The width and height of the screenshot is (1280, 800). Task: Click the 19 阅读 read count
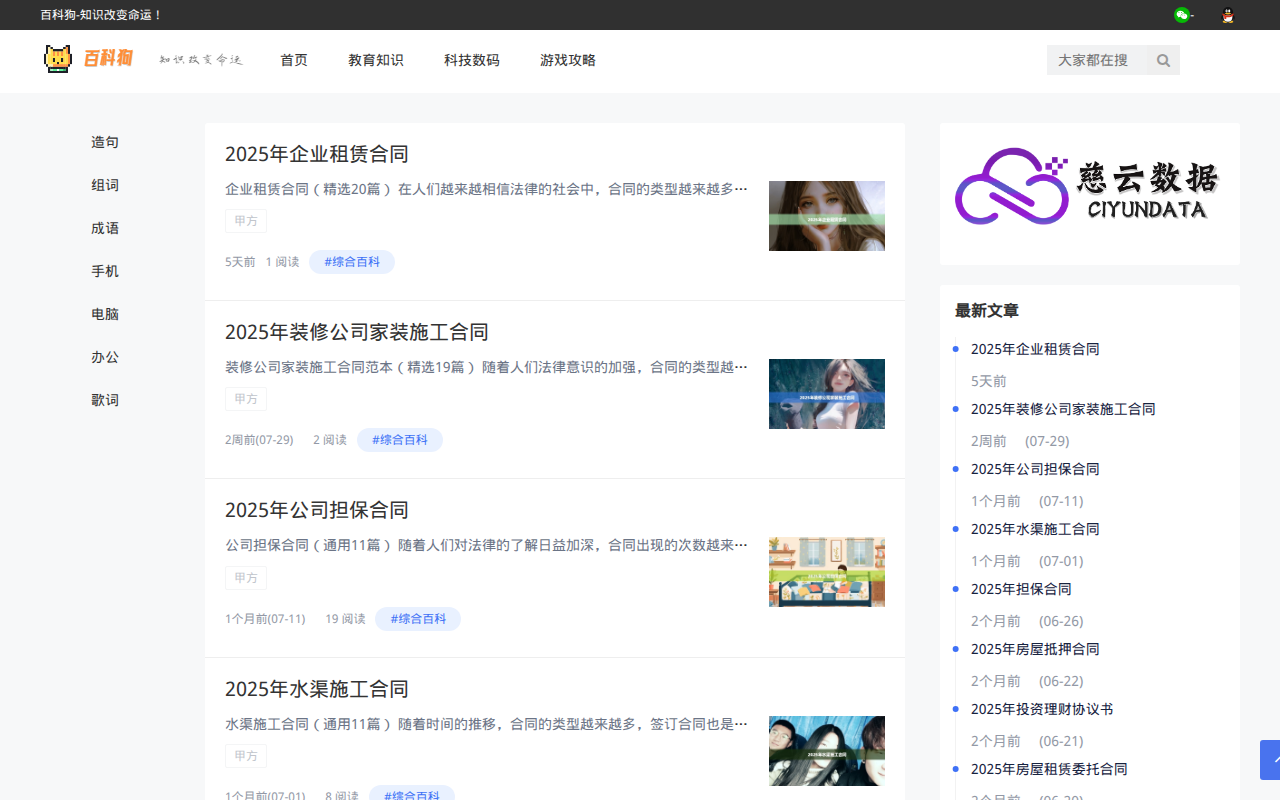(345, 619)
